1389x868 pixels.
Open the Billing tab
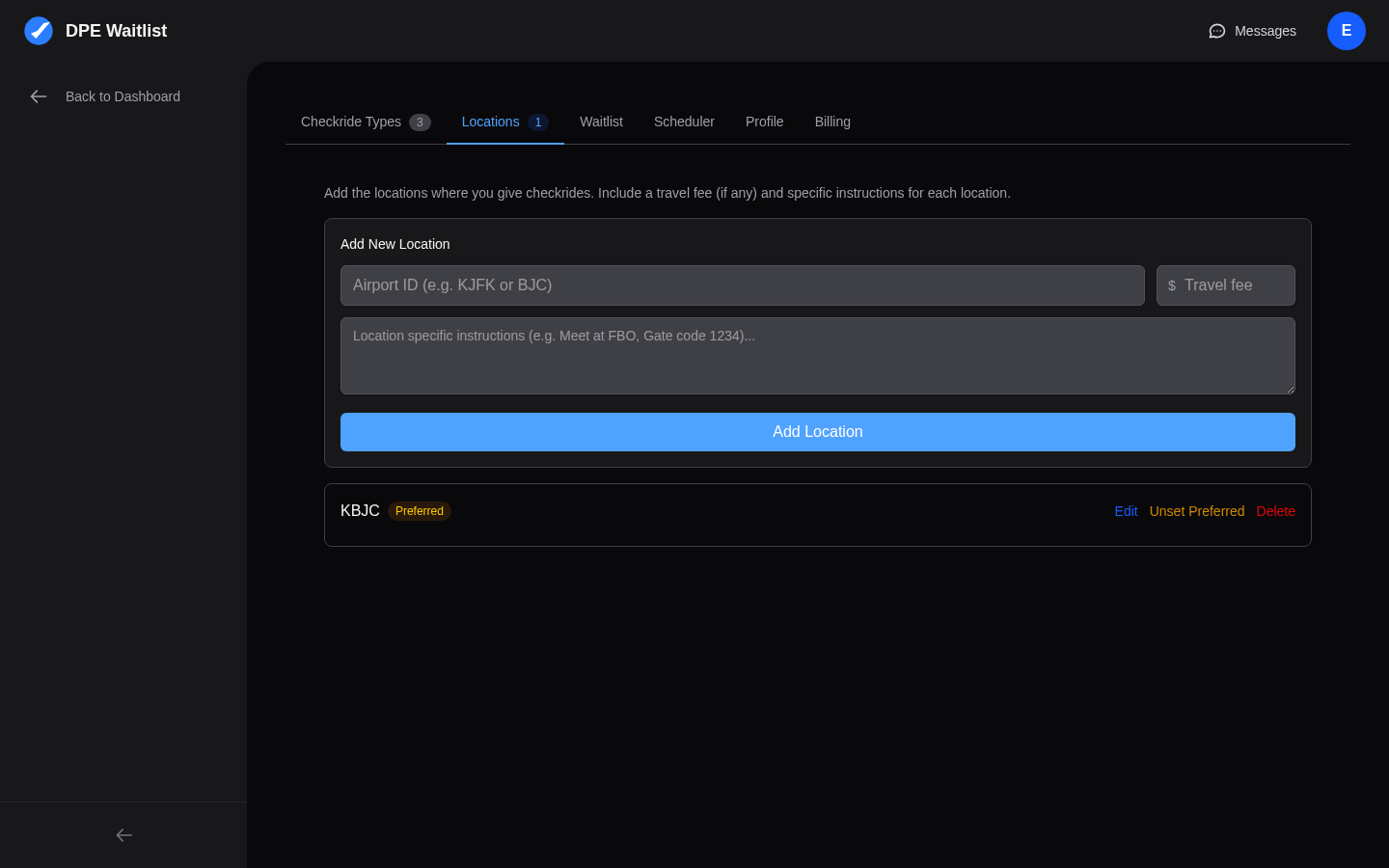click(832, 122)
